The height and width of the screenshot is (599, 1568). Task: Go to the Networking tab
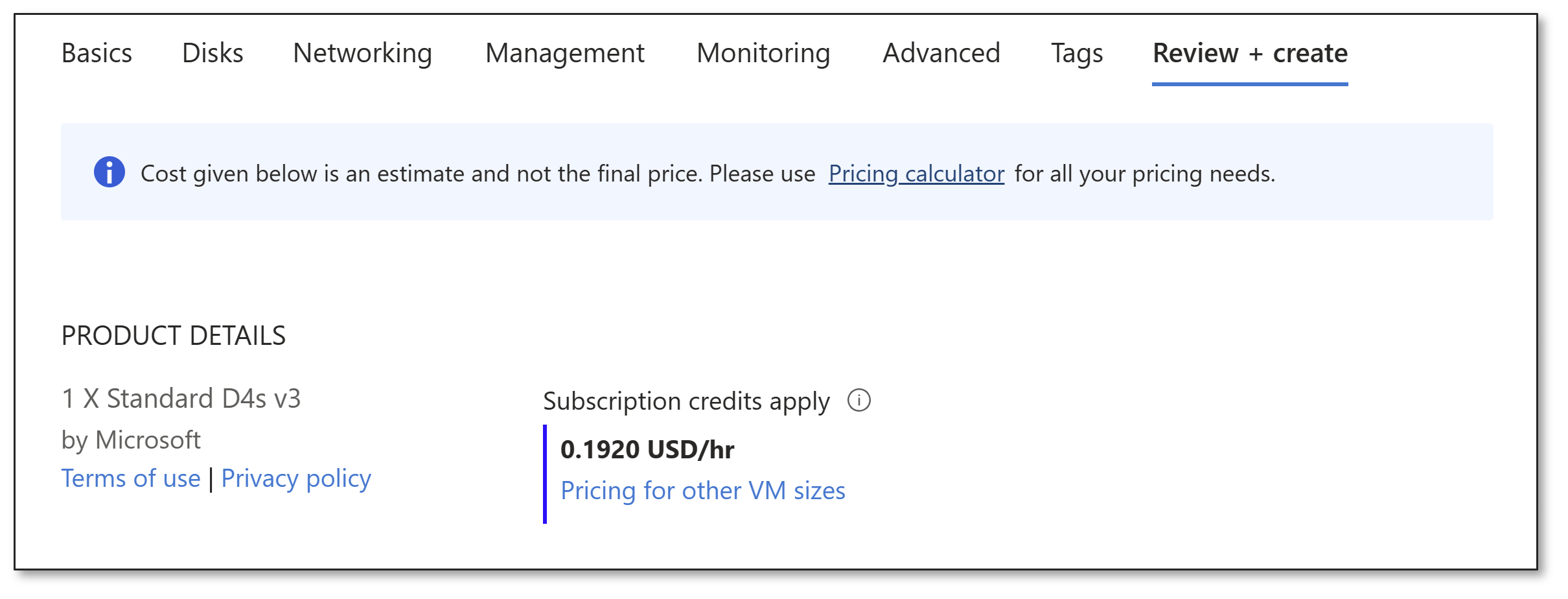362,53
